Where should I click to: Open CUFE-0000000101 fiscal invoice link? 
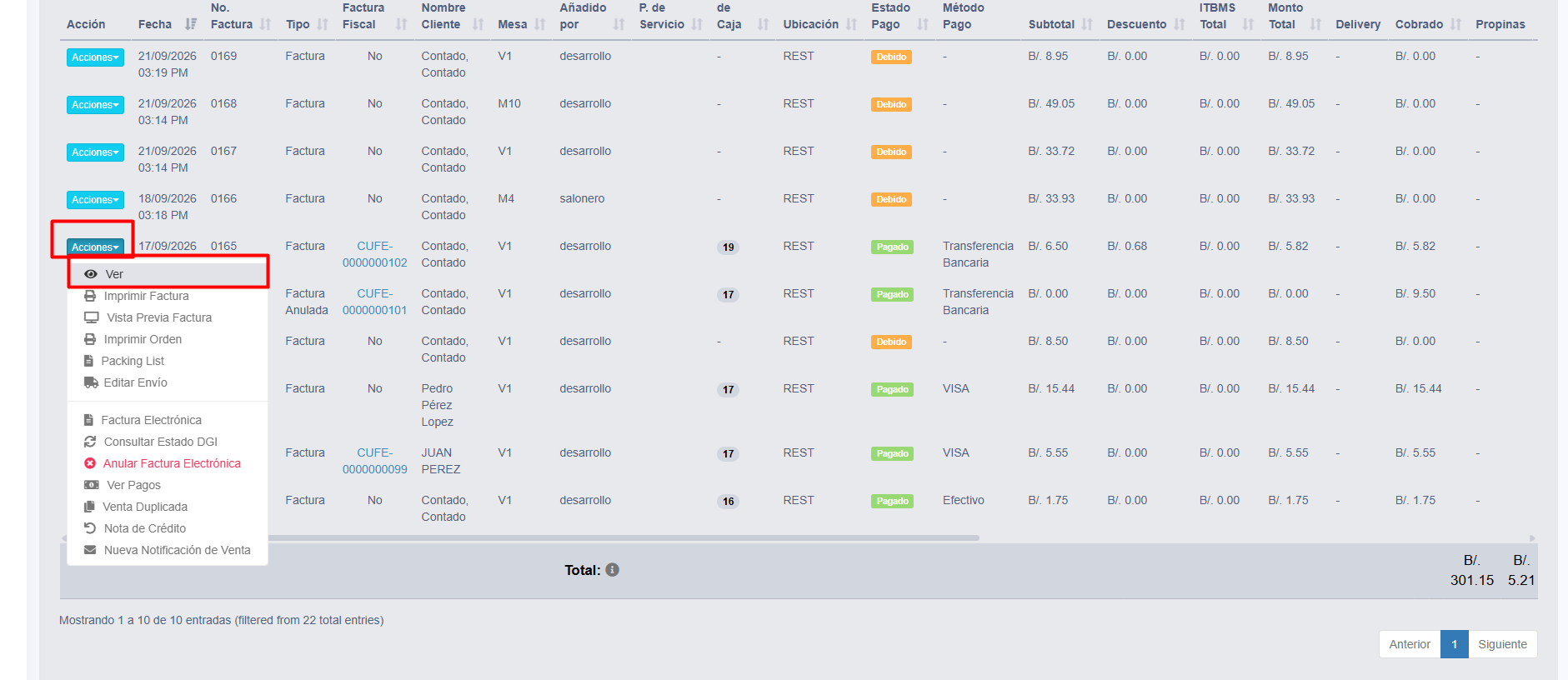tap(375, 302)
